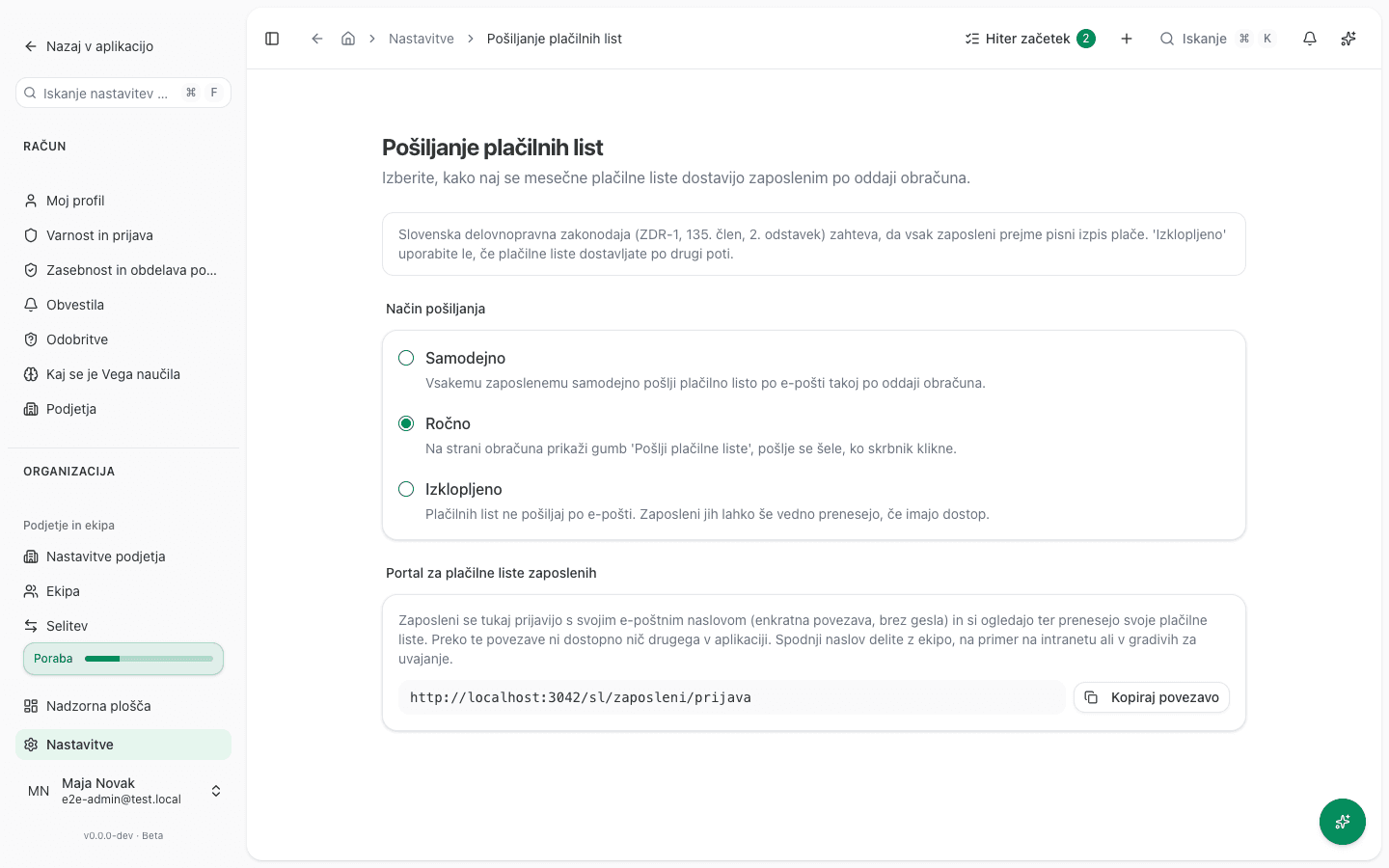Open Nadzorna plošča
1389x868 pixels.
(x=123, y=706)
